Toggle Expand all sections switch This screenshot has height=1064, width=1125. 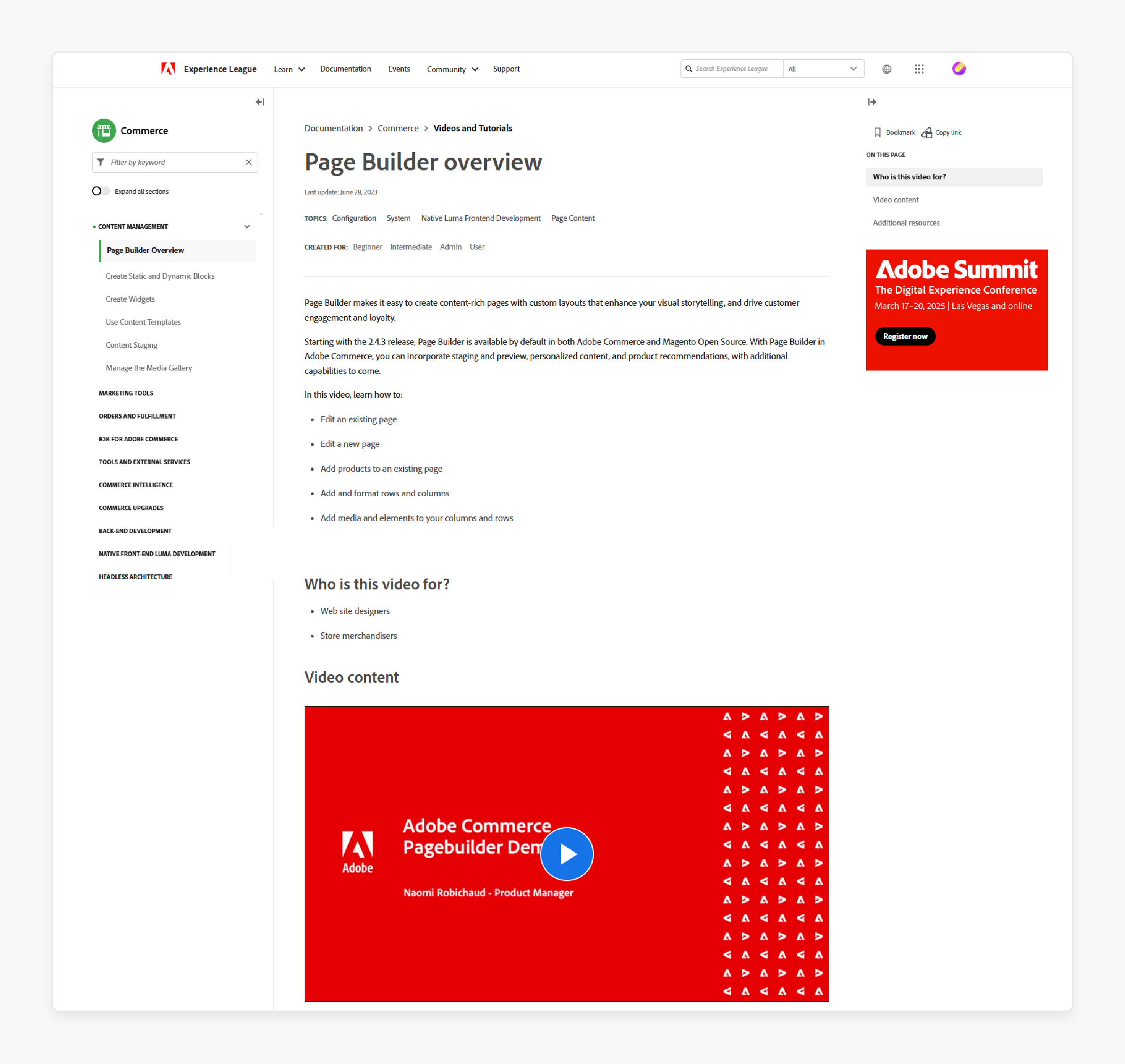pos(100,191)
